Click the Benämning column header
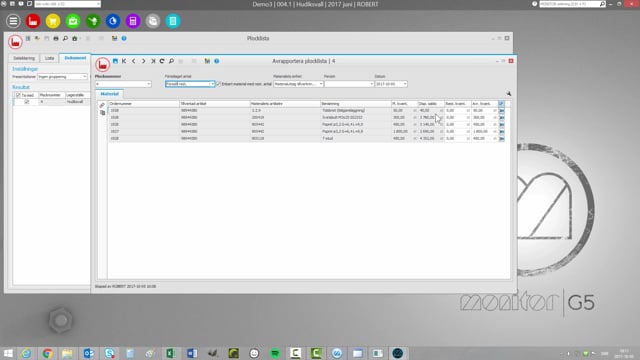640x360 pixels. point(356,104)
